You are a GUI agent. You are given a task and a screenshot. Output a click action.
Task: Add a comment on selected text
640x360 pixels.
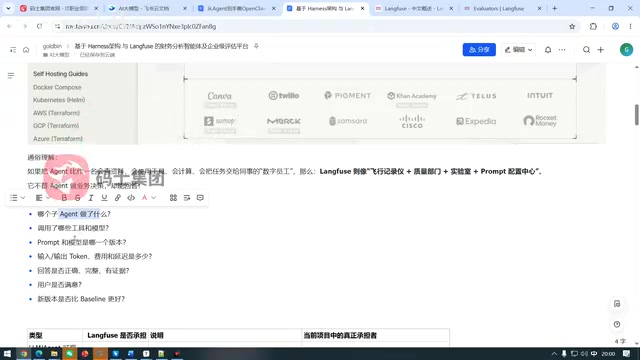(x=200, y=198)
